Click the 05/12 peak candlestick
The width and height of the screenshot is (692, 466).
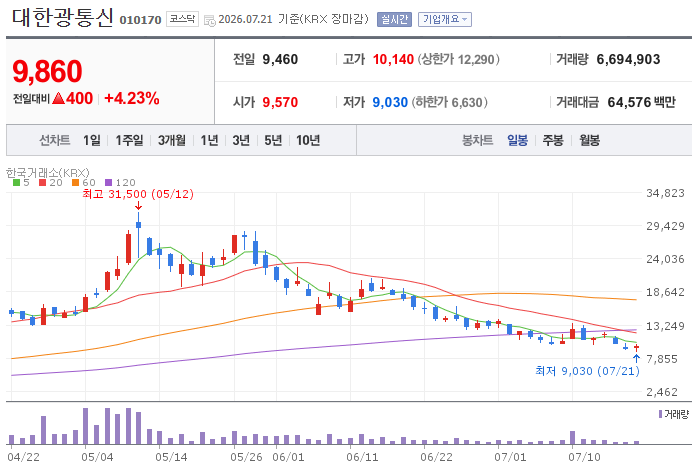tap(139, 234)
